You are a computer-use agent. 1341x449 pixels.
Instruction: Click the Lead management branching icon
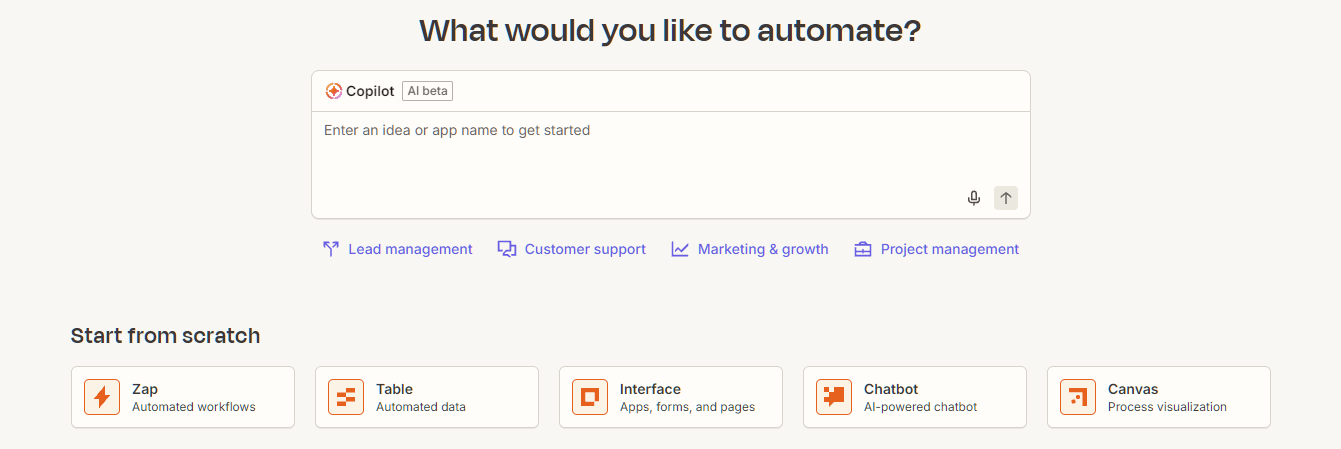click(331, 249)
